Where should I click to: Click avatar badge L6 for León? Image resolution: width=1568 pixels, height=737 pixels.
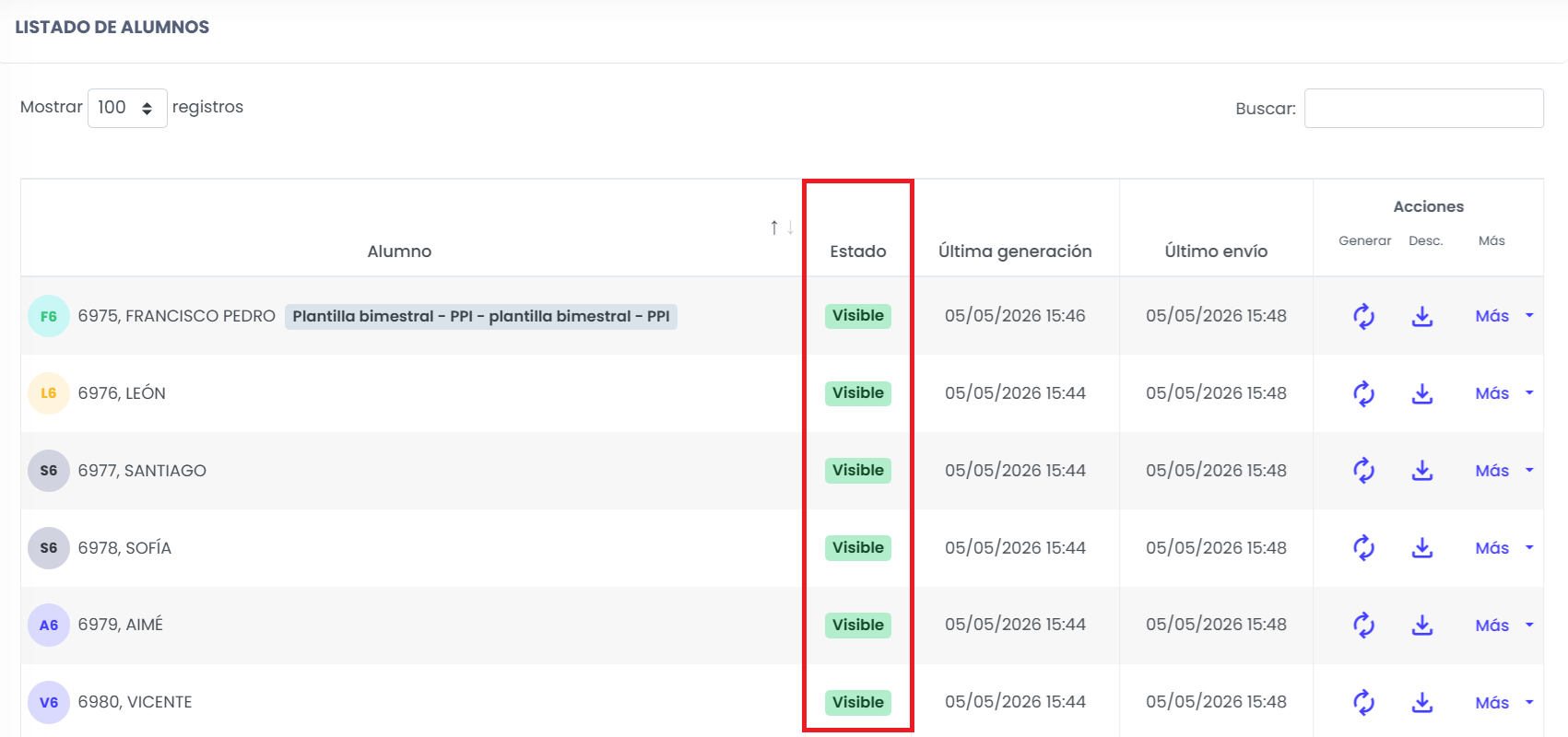click(x=49, y=393)
